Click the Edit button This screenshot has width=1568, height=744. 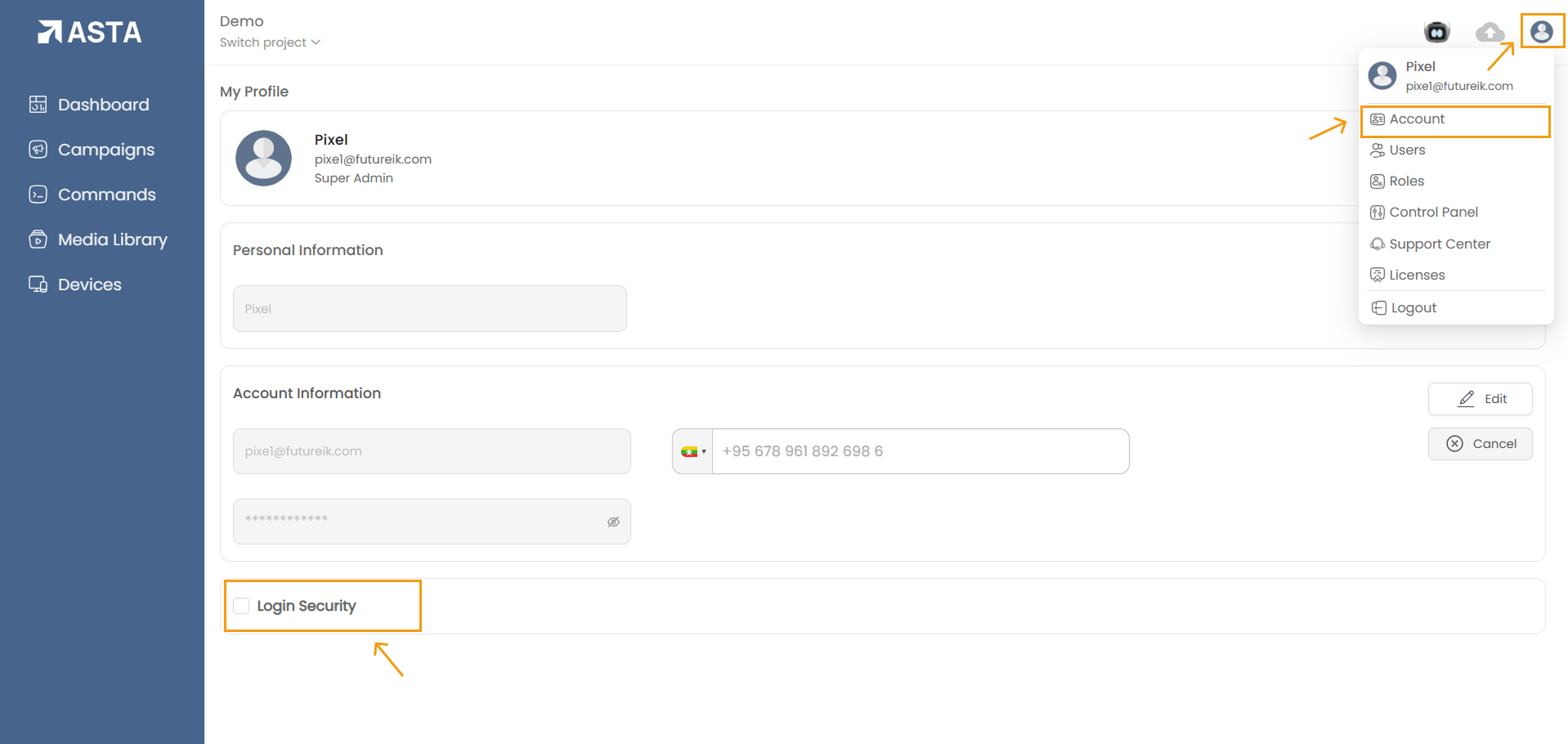[x=1480, y=399]
